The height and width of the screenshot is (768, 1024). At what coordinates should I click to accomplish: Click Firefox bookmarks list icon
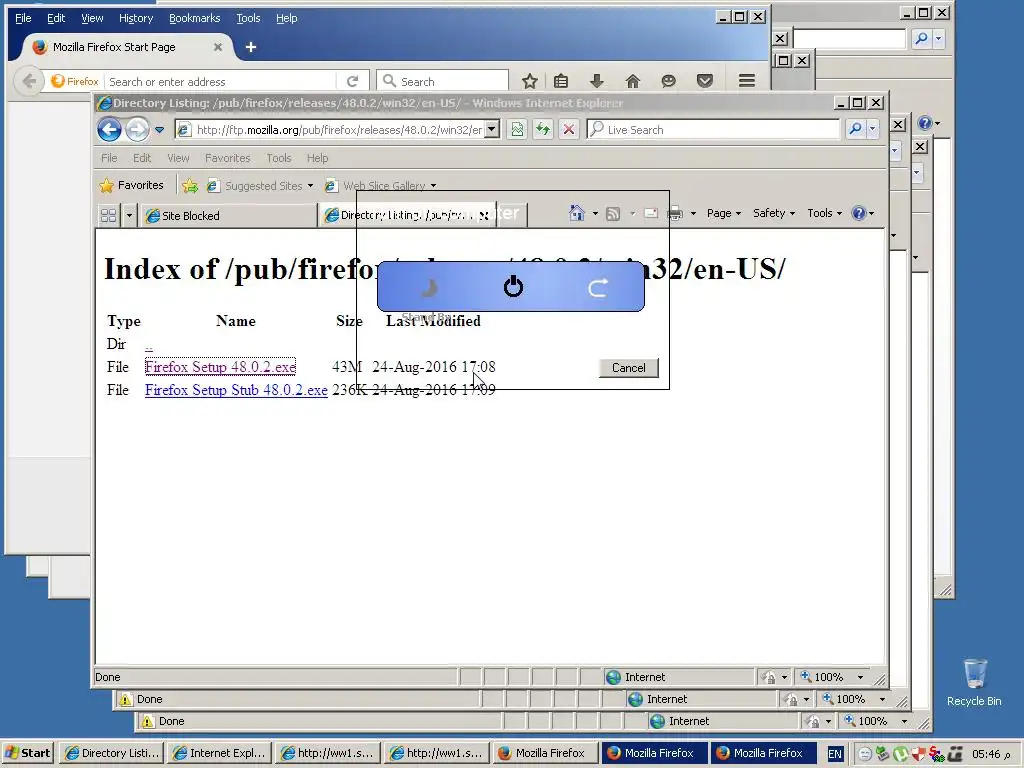tap(561, 81)
